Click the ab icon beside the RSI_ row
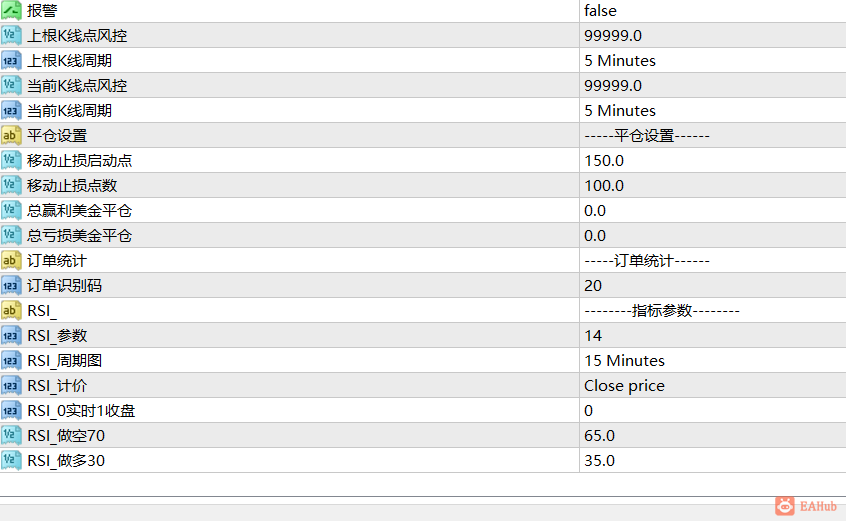 11,310
